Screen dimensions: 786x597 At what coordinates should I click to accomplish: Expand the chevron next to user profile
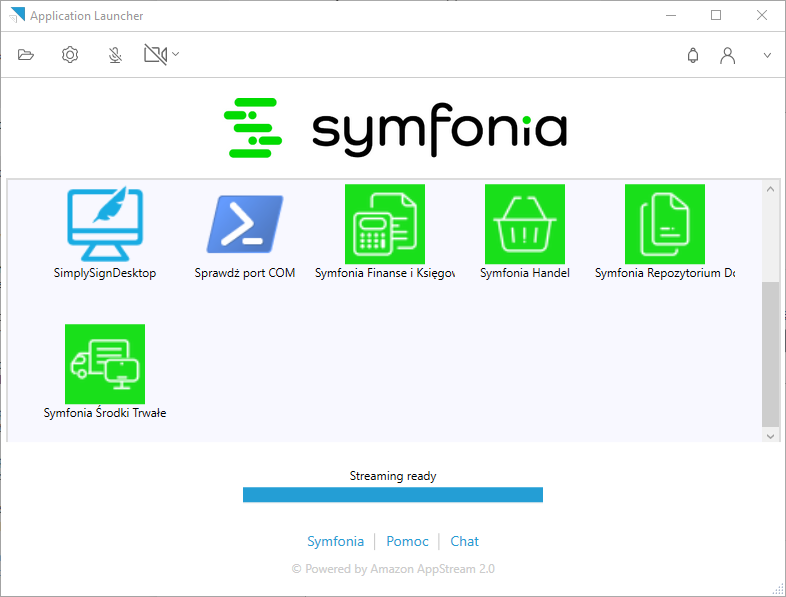(x=767, y=56)
